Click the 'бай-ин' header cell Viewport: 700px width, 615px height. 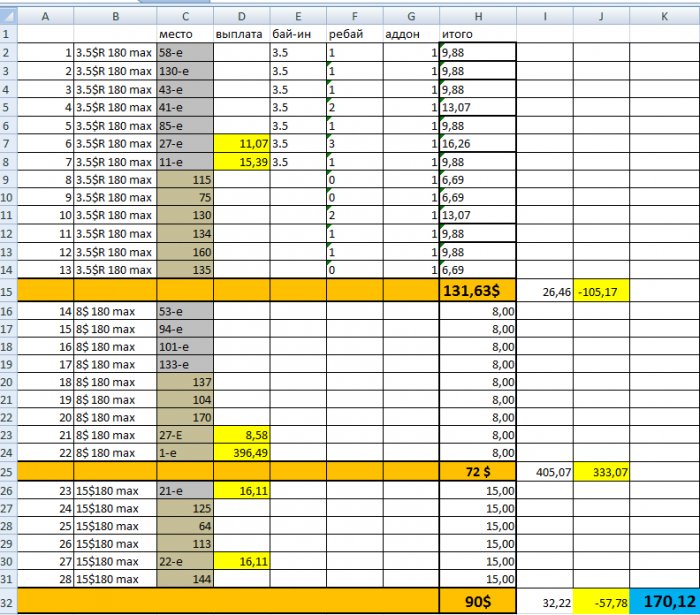click(x=298, y=34)
